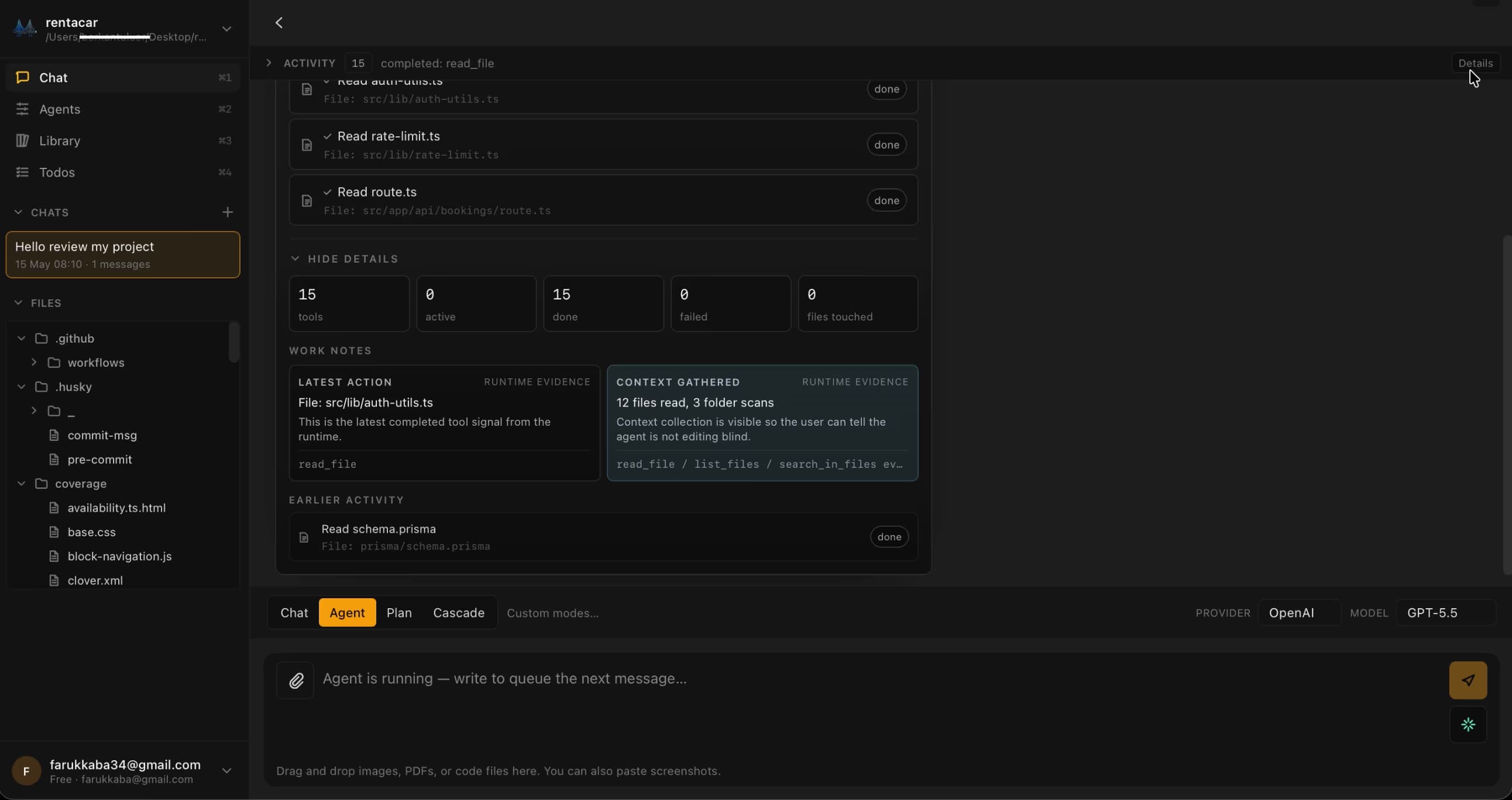Click the paperclip attach icon
Screen dimensions: 1512x800
pyautogui.click(x=296, y=680)
